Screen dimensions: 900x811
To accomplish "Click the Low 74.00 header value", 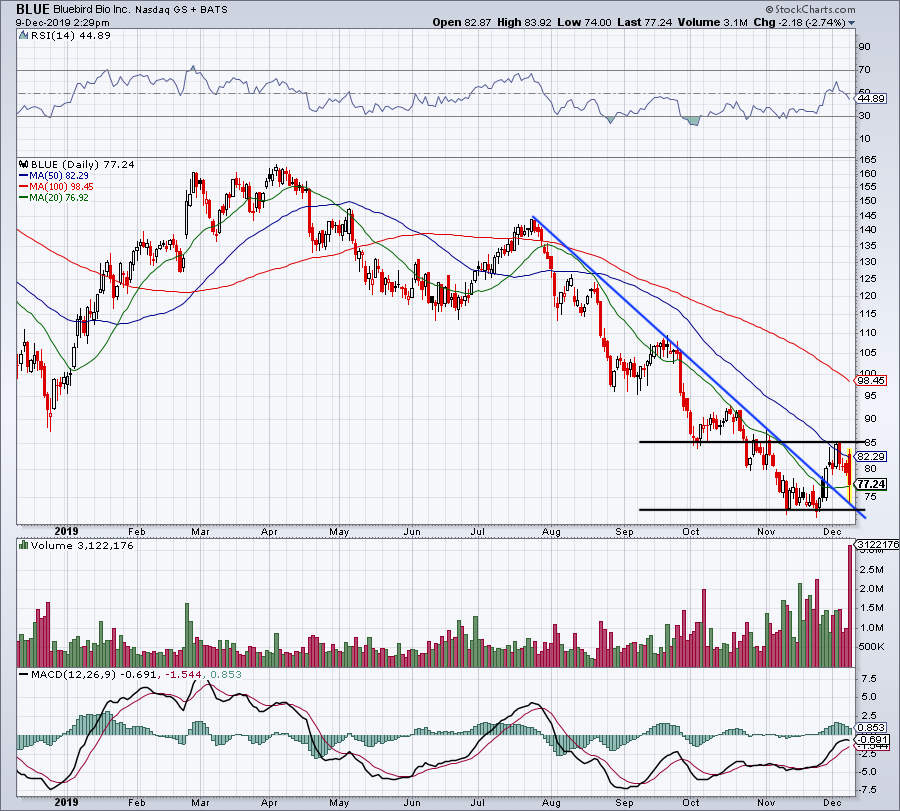I will click(x=584, y=22).
